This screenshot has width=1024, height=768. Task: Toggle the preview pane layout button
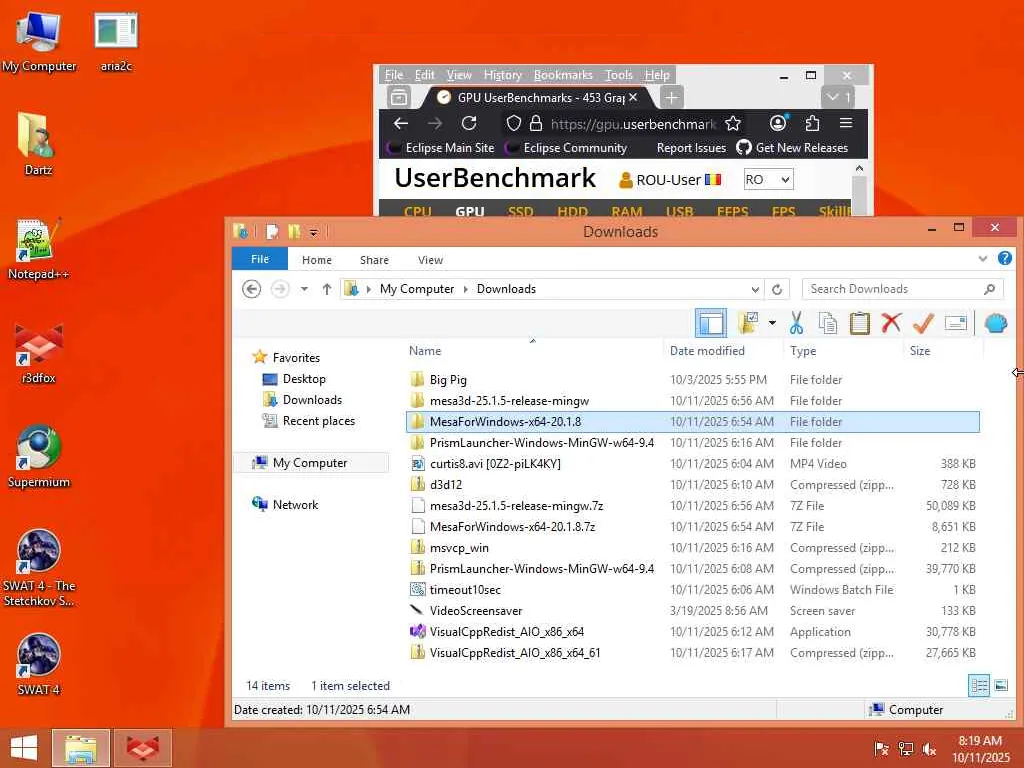pos(711,323)
